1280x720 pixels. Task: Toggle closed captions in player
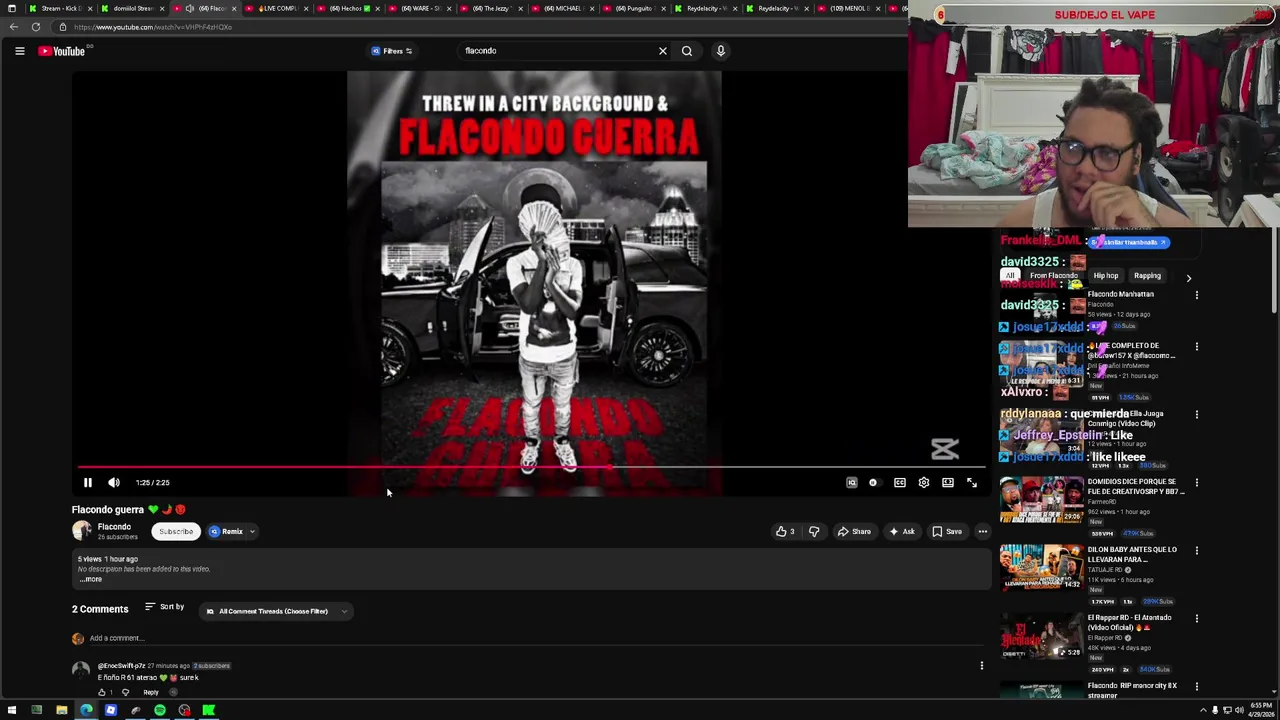pos(900,483)
